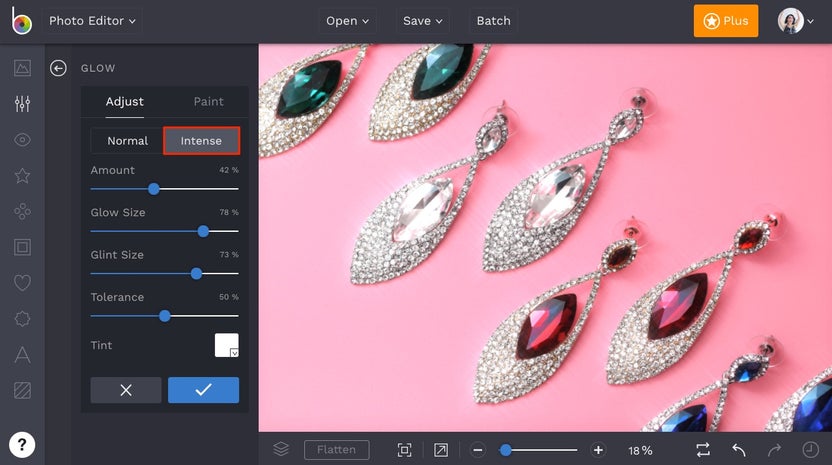Open the Overlays badge sidebar icon
Image resolution: width=832 pixels, height=465 pixels.
click(22, 318)
